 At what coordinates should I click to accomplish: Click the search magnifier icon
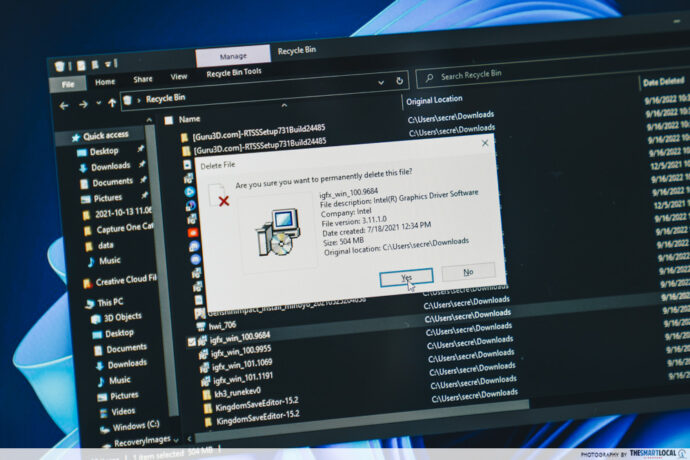click(429, 78)
